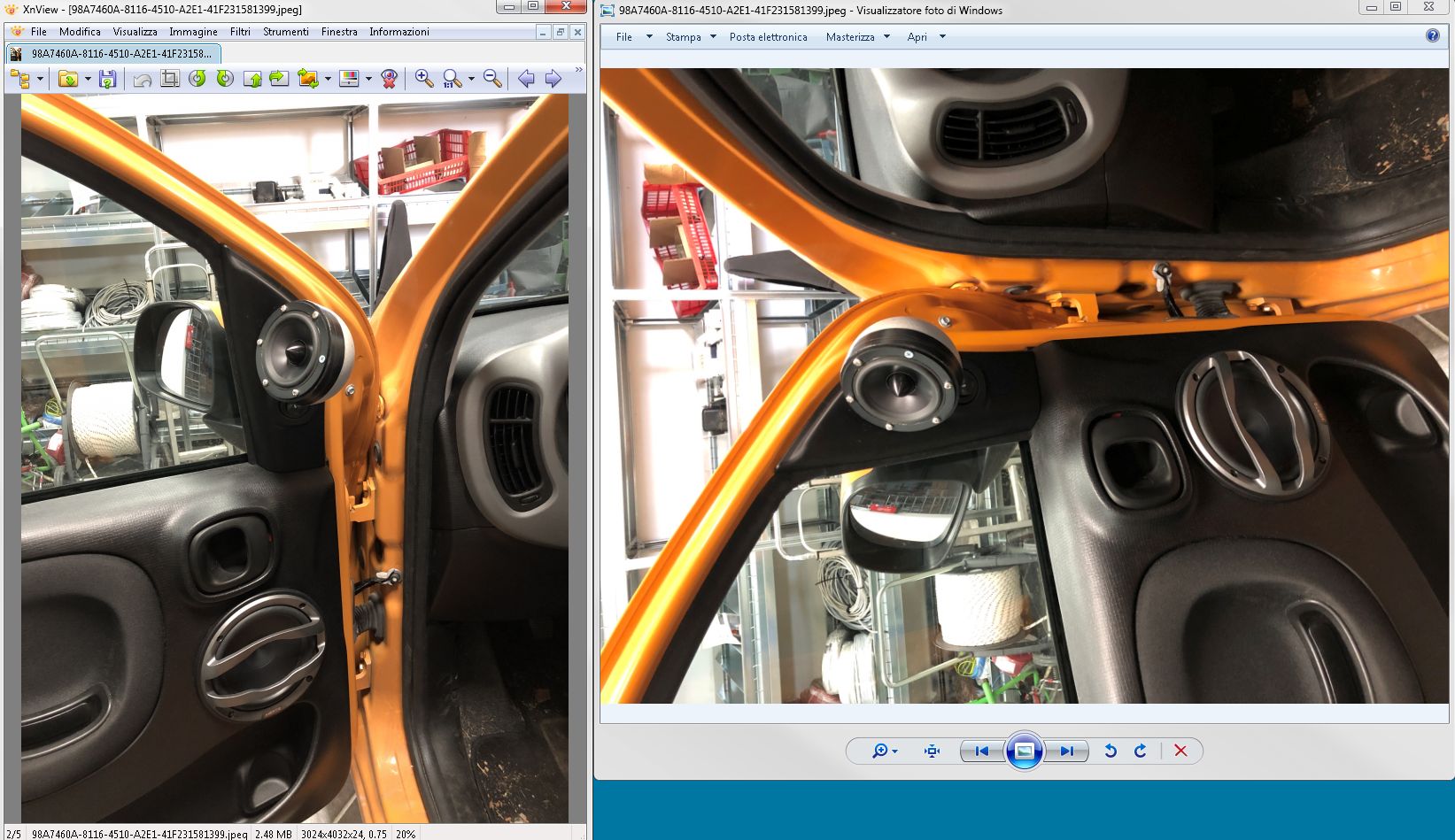
Task: Minimize the inner XnView document window
Action: (543, 32)
